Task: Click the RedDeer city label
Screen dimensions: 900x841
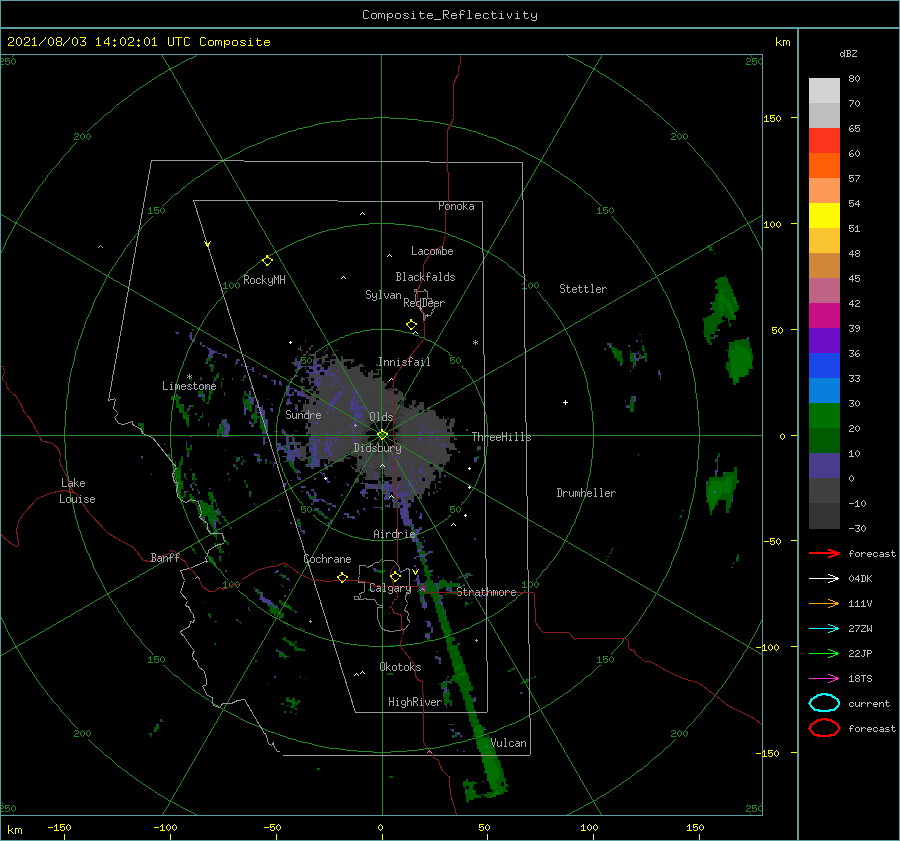Action: tap(424, 303)
